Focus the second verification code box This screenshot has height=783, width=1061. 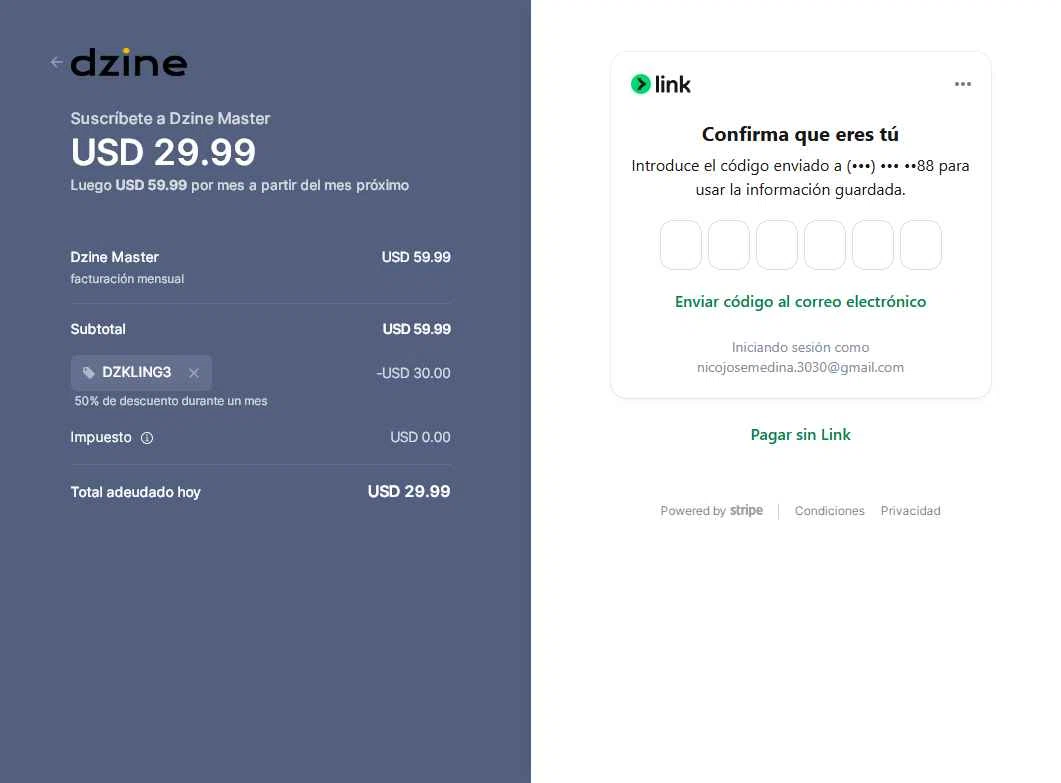click(x=729, y=245)
